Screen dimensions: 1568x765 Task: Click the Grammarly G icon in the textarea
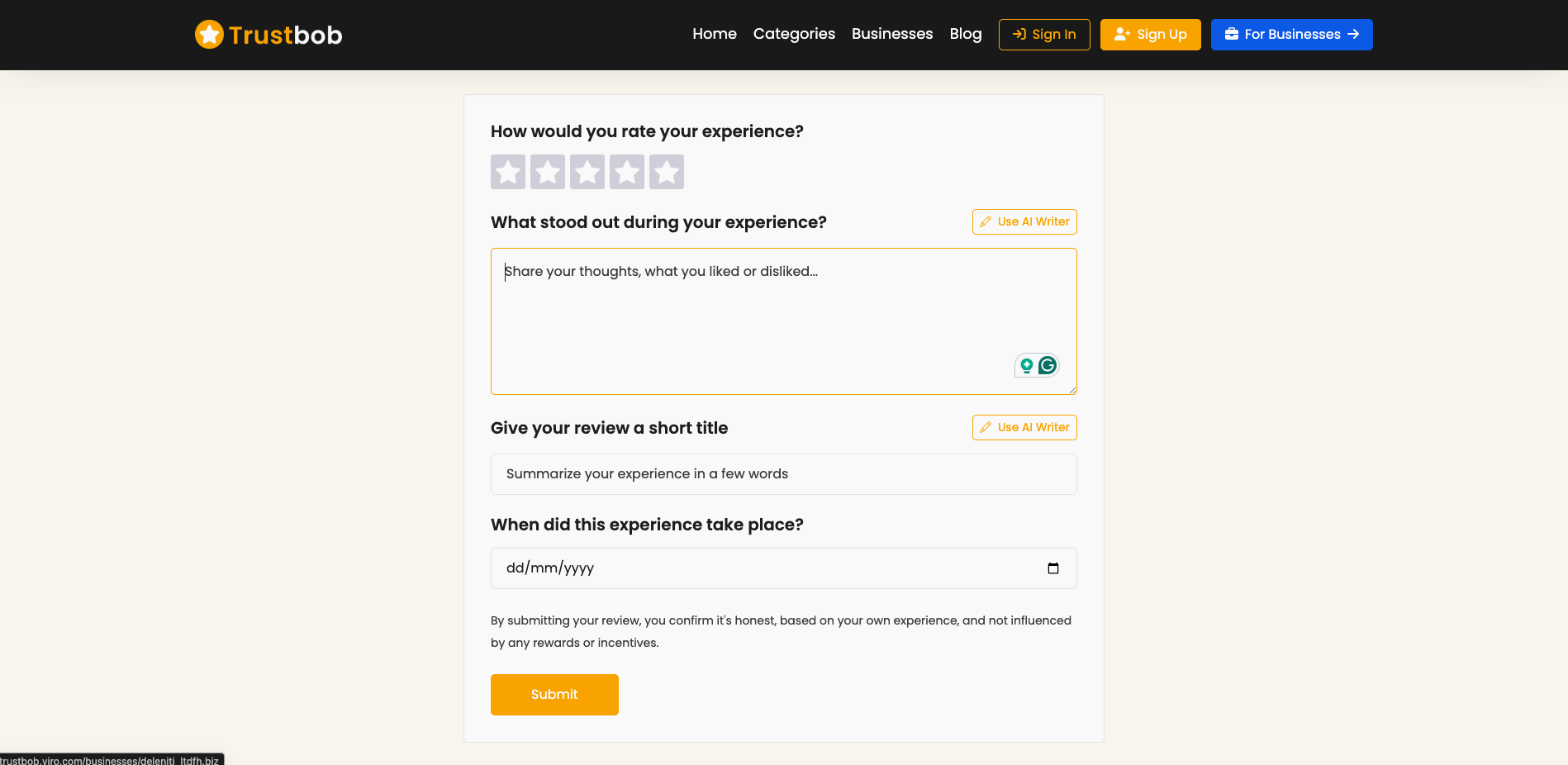click(x=1046, y=364)
